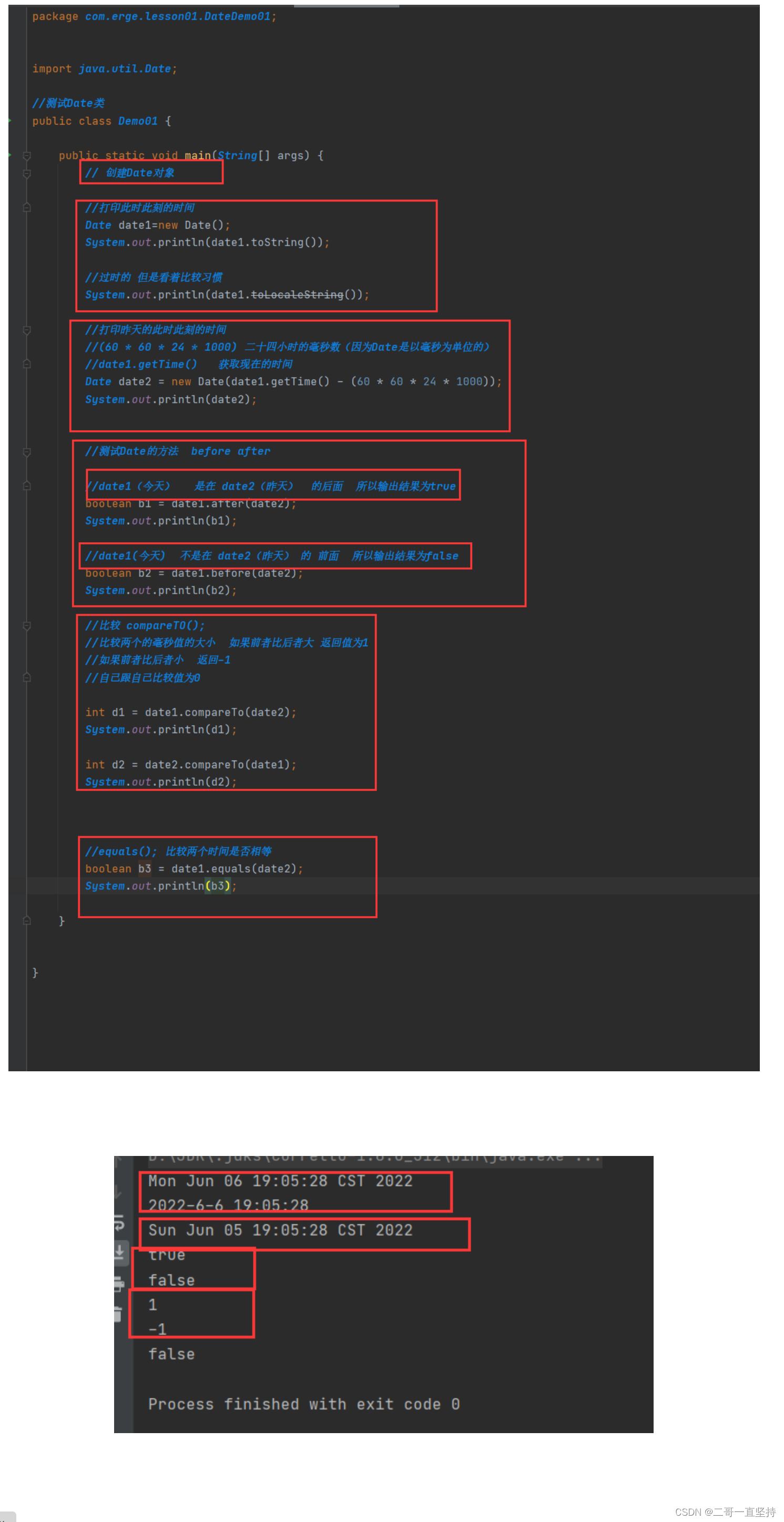This screenshot has width=784, height=1522.
Task: Click the import java.util.Date line
Action: click(x=105, y=68)
